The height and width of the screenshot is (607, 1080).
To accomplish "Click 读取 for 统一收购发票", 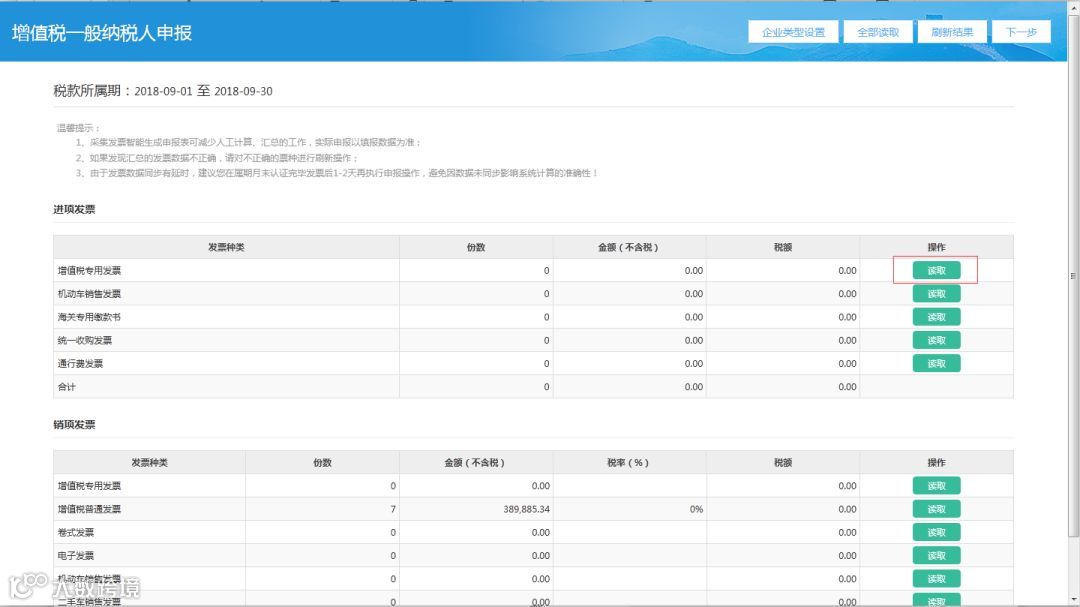I will 936,340.
